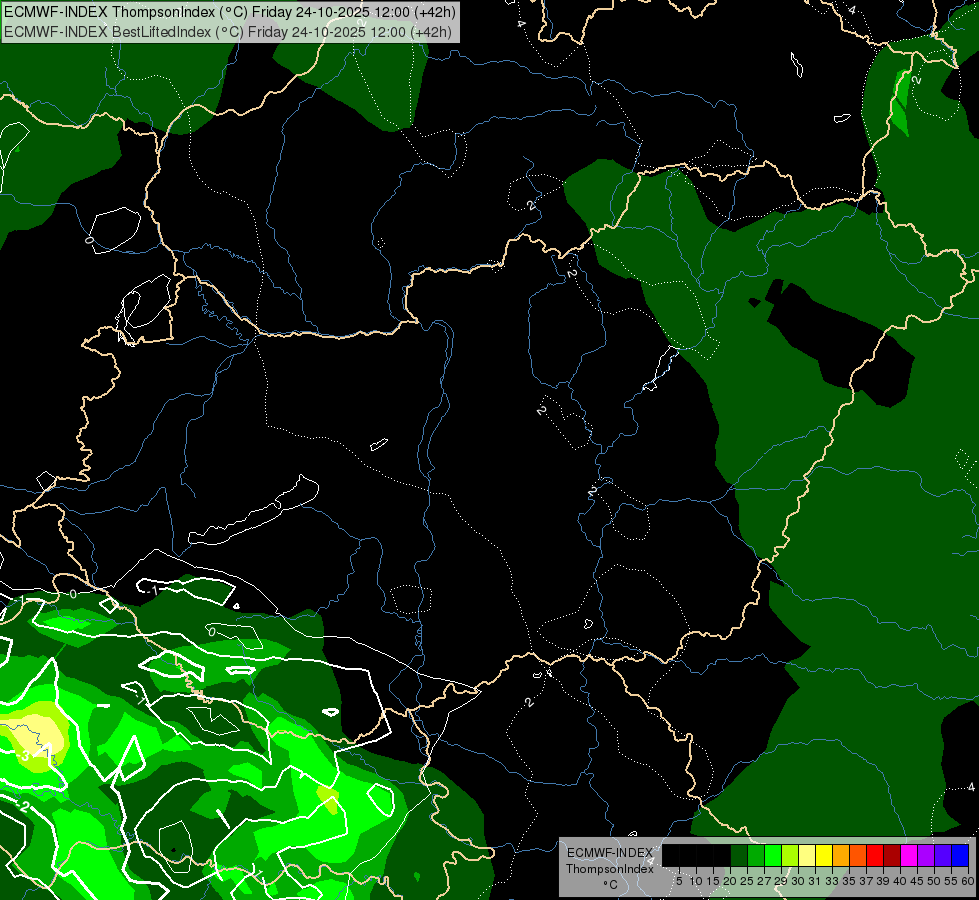Click the yellow-green 29–30 legend swatch
This screenshot has height=900, width=979.
789,855
